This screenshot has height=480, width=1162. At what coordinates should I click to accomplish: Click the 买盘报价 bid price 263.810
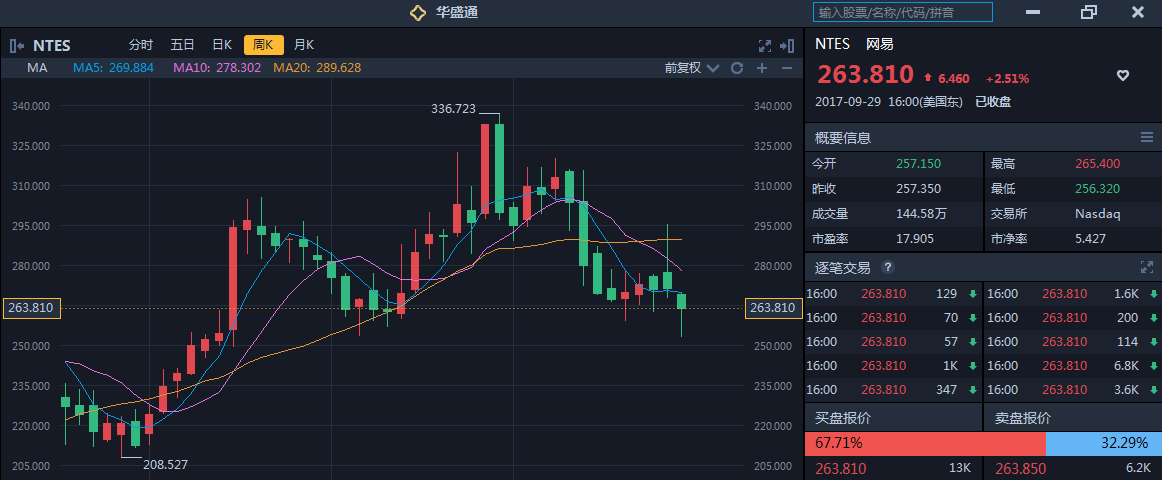(x=841, y=468)
